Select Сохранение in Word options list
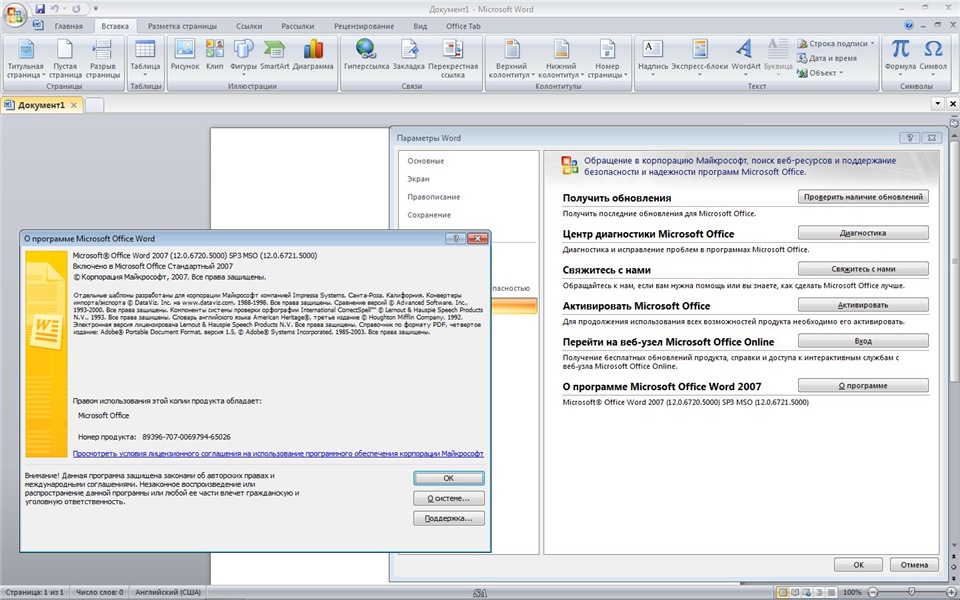 [429, 215]
